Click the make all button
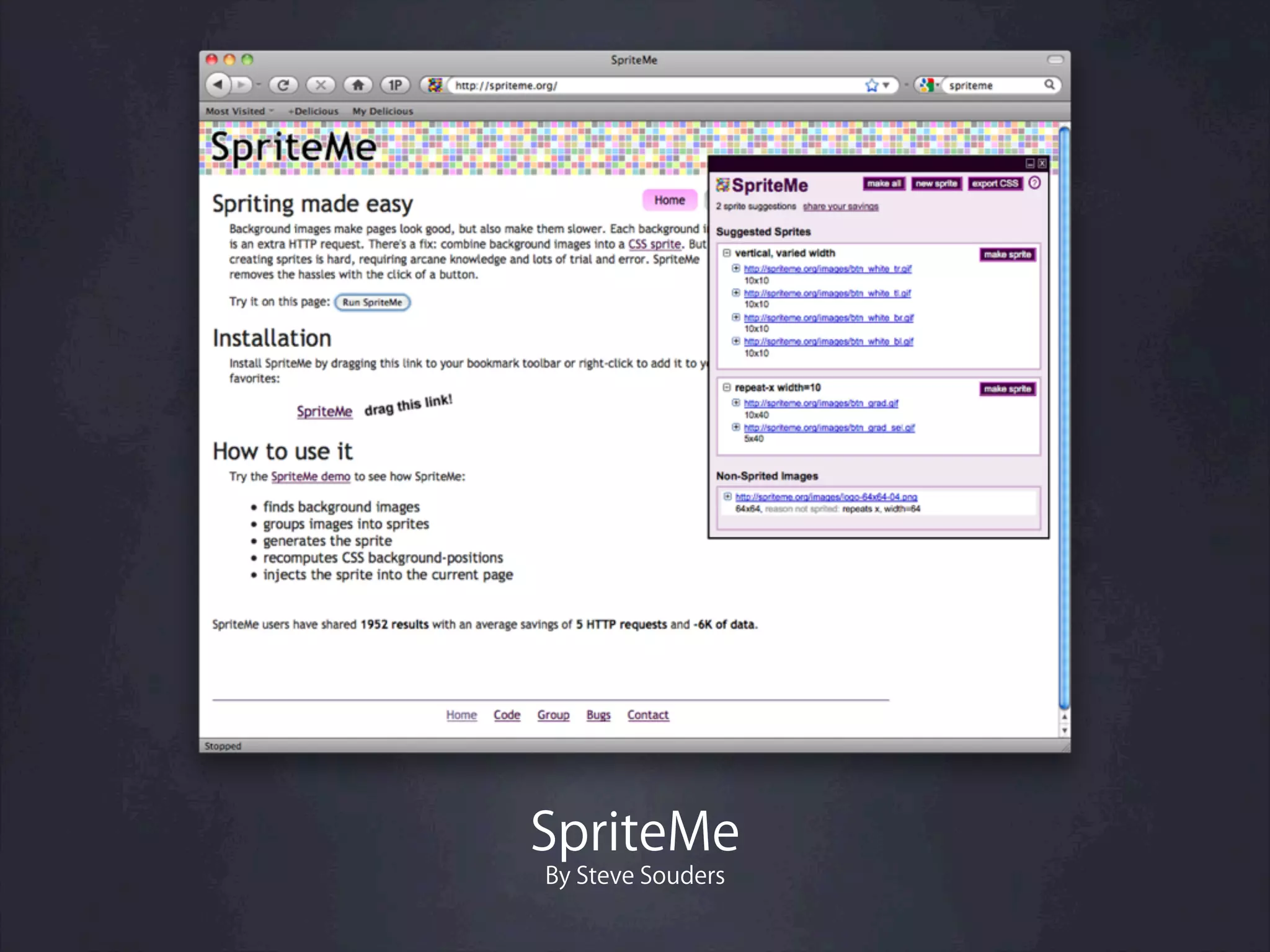1270x952 pixels. pyautogui.click(x=884, y=183)
